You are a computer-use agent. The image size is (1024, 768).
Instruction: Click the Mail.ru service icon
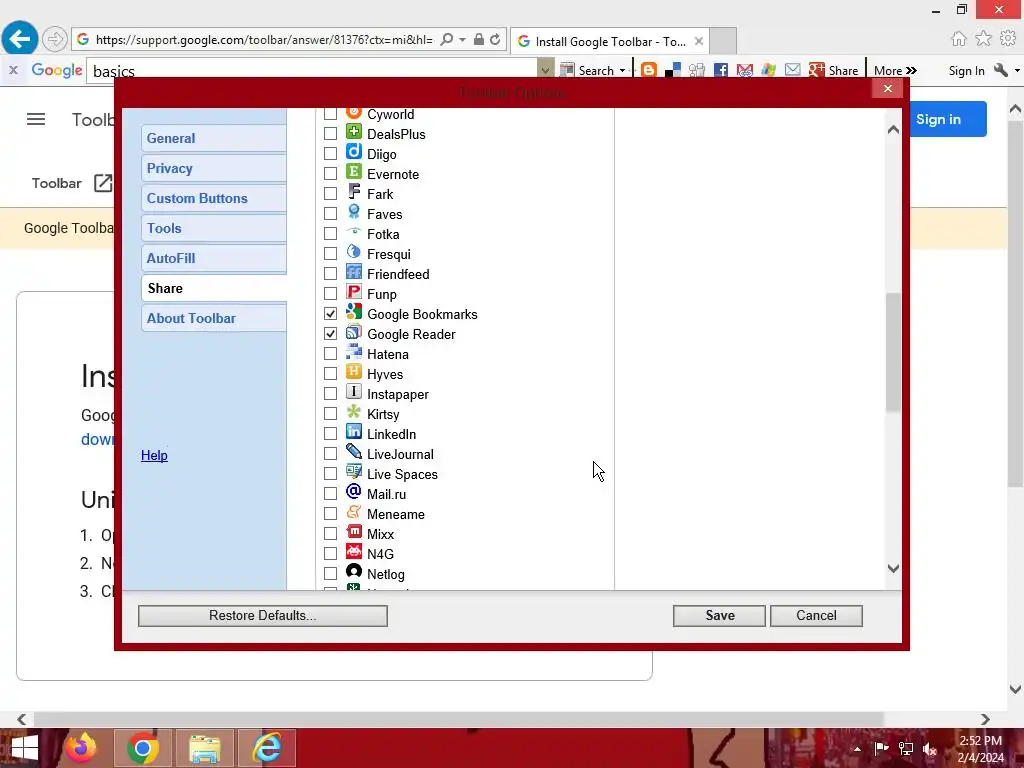(x=353, y=492)
